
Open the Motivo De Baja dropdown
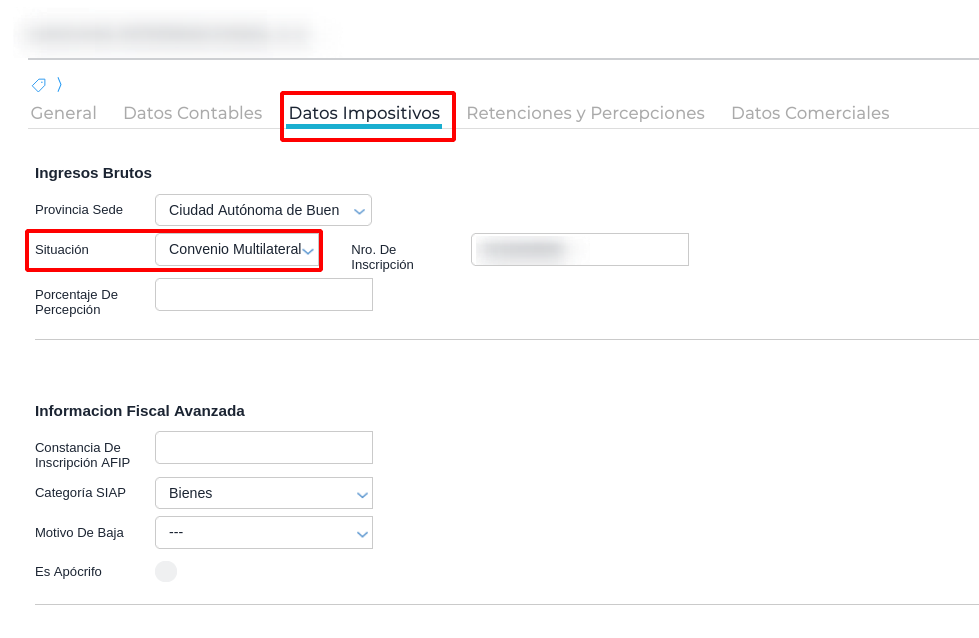tap(263, 532)
